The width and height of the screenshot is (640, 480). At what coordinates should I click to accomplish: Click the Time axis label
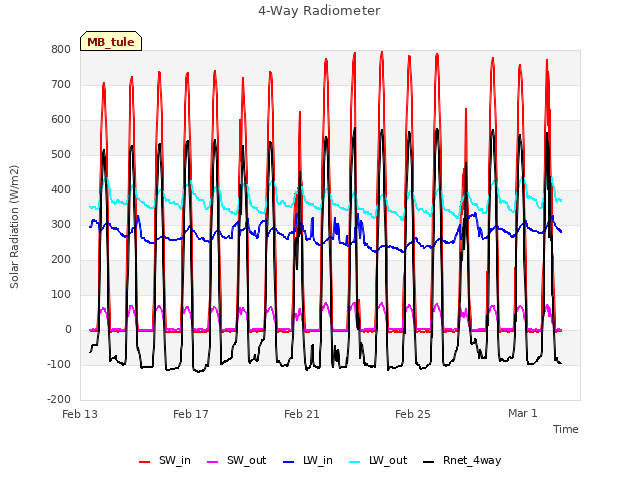coord(566,429)
